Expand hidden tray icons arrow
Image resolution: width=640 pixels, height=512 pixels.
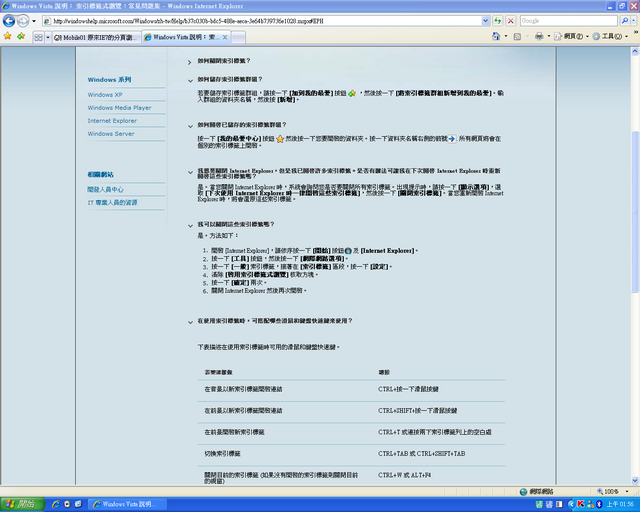[571, 505]
